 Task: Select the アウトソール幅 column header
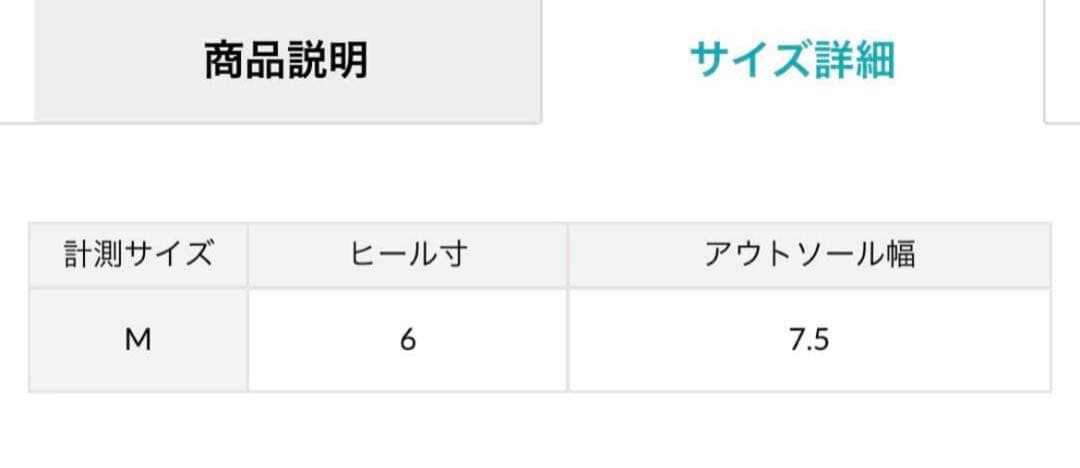point(809,255)
